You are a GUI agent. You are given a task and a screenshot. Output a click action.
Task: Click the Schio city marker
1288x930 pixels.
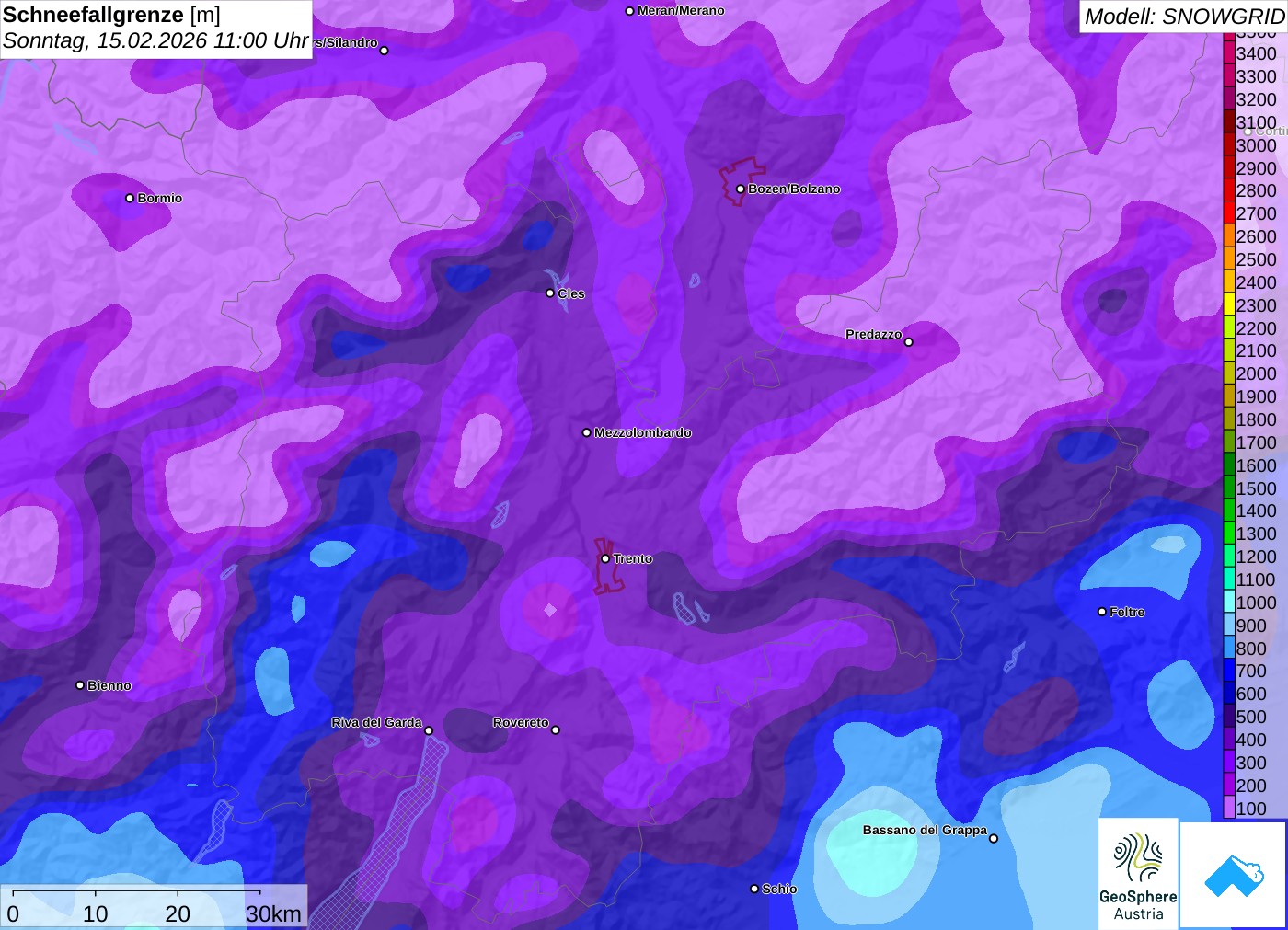tap(754, 889)
